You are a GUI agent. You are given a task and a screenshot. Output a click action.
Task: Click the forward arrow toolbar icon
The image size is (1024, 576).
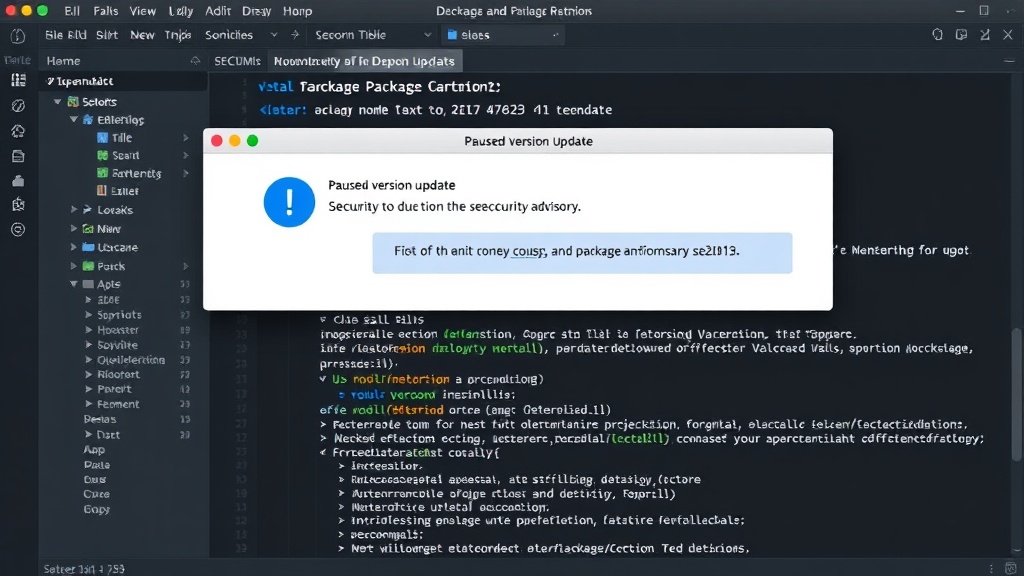(x=295, y=35)
